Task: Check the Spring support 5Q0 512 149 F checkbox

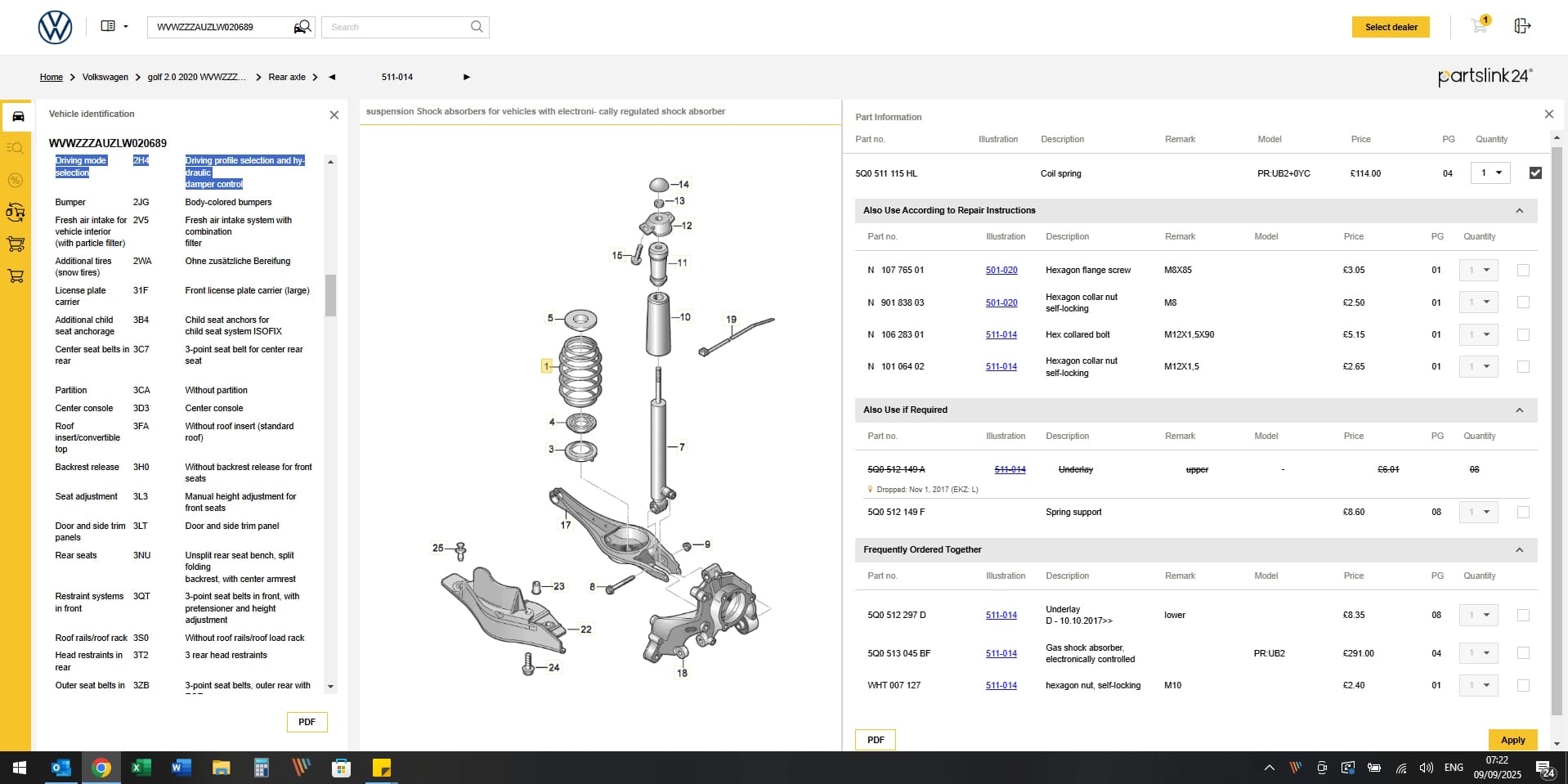Action: tap(1523, 512)
